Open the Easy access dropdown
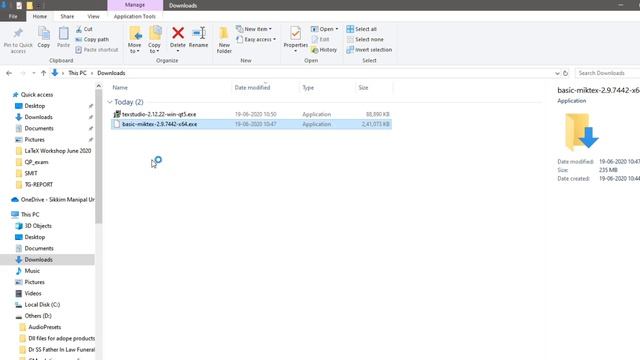The image size is (640, 360). (256, 39)
